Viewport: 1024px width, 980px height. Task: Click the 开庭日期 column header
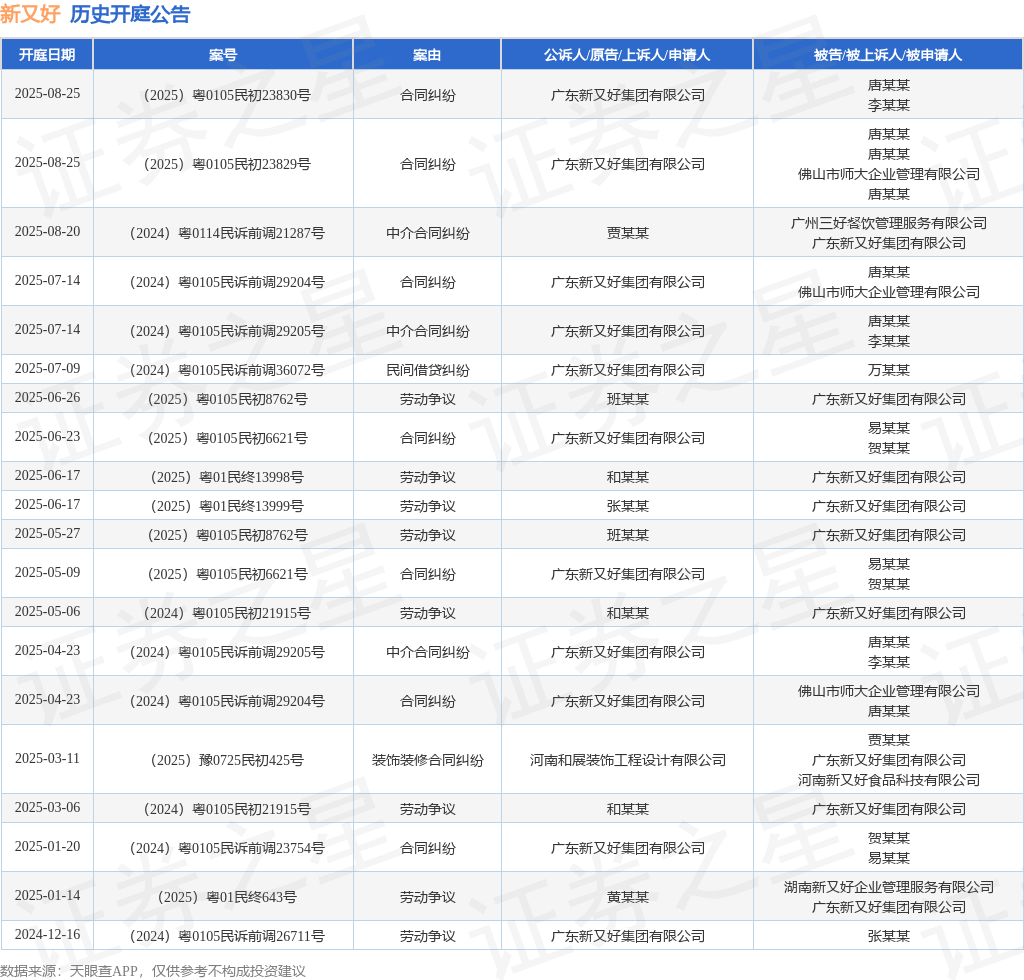(47, 55)
